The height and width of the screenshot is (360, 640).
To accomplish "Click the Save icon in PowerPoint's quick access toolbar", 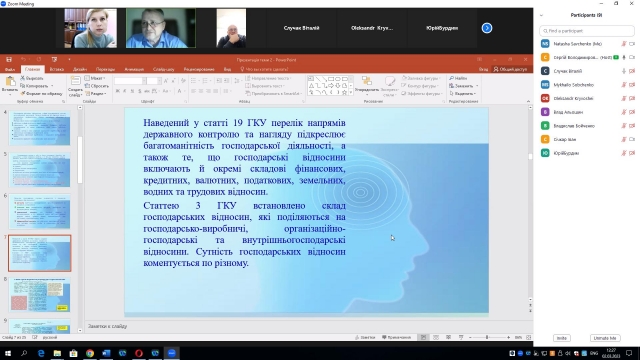I will (9, 60).
